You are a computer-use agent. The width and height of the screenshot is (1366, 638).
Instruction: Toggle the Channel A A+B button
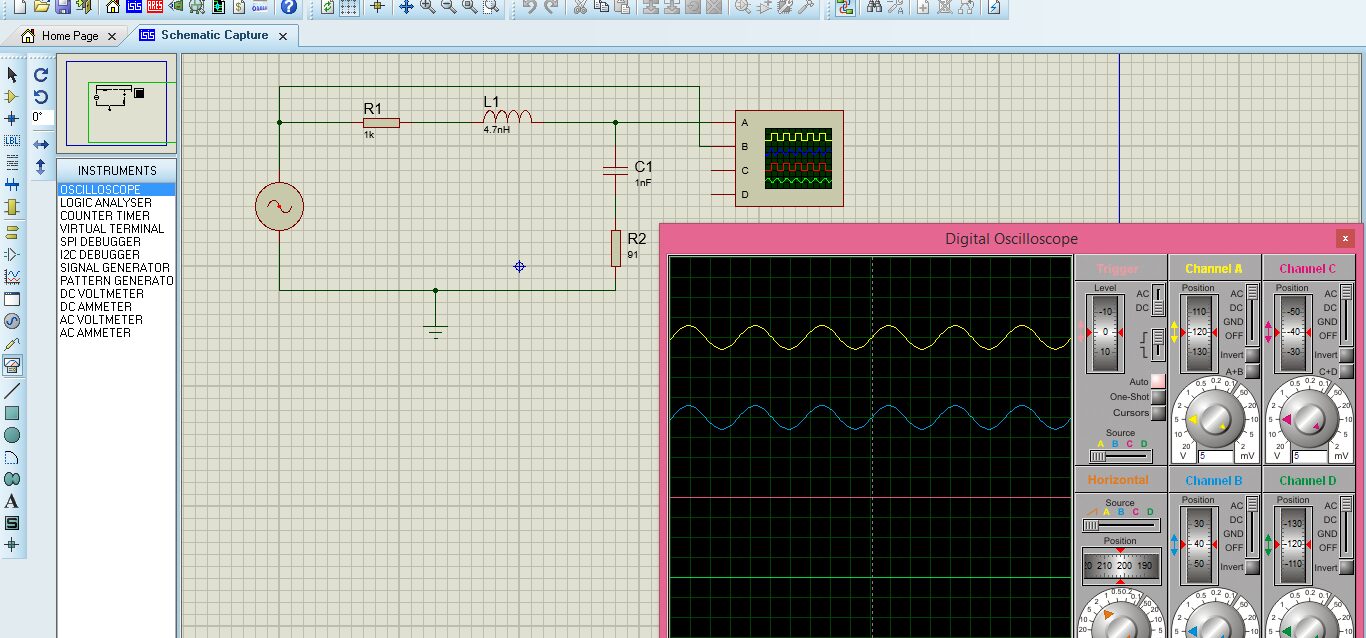1253,371
